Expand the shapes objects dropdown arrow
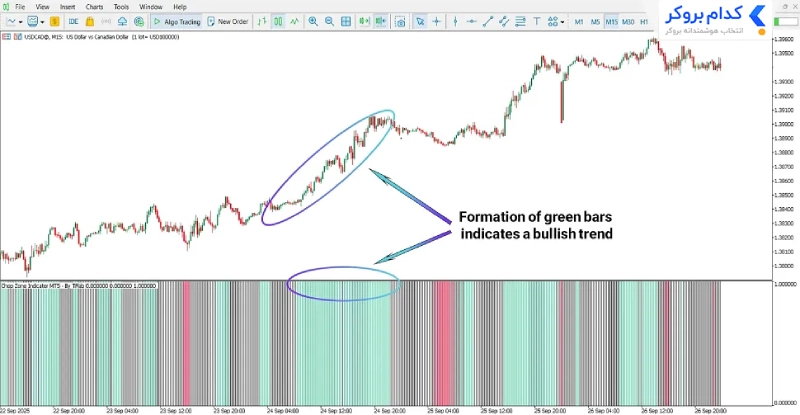The height and width of the screenshot is (415, 800). pos(562,22)
